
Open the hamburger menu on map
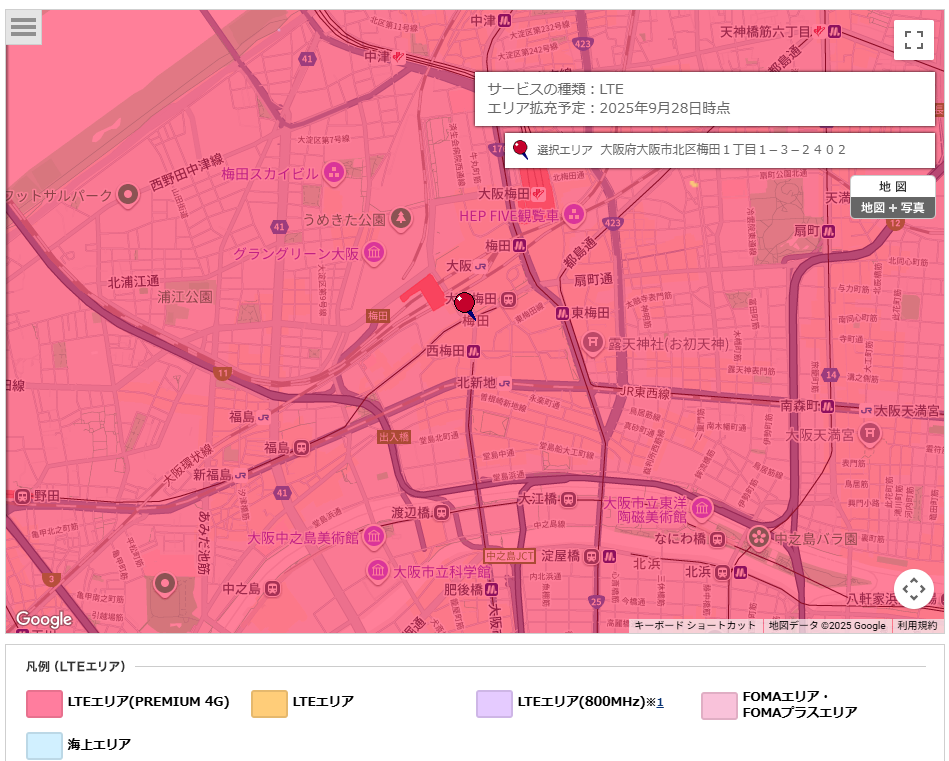[23, 27]
